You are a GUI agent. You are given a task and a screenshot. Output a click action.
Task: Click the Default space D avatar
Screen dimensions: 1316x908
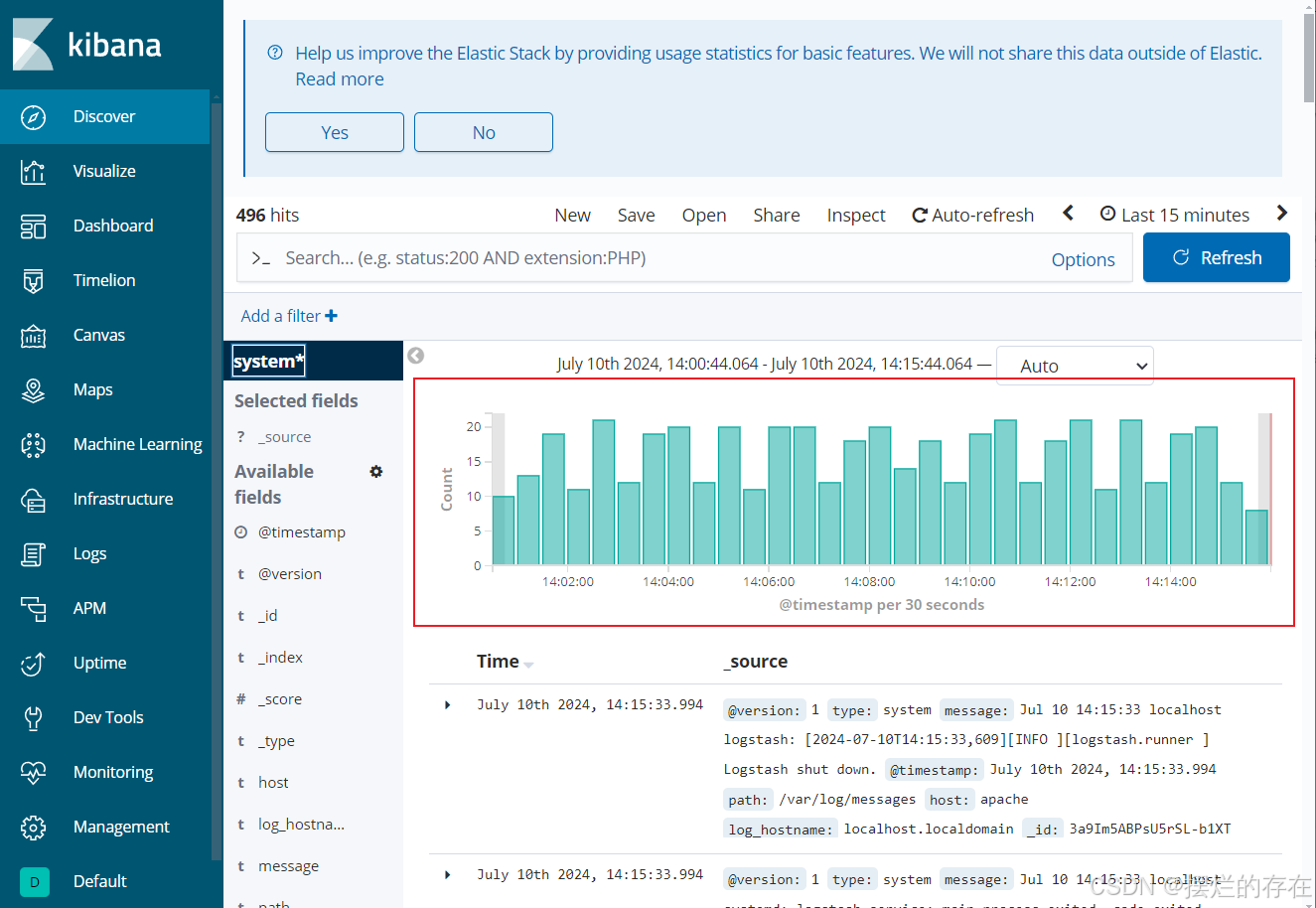pos(34,882)
